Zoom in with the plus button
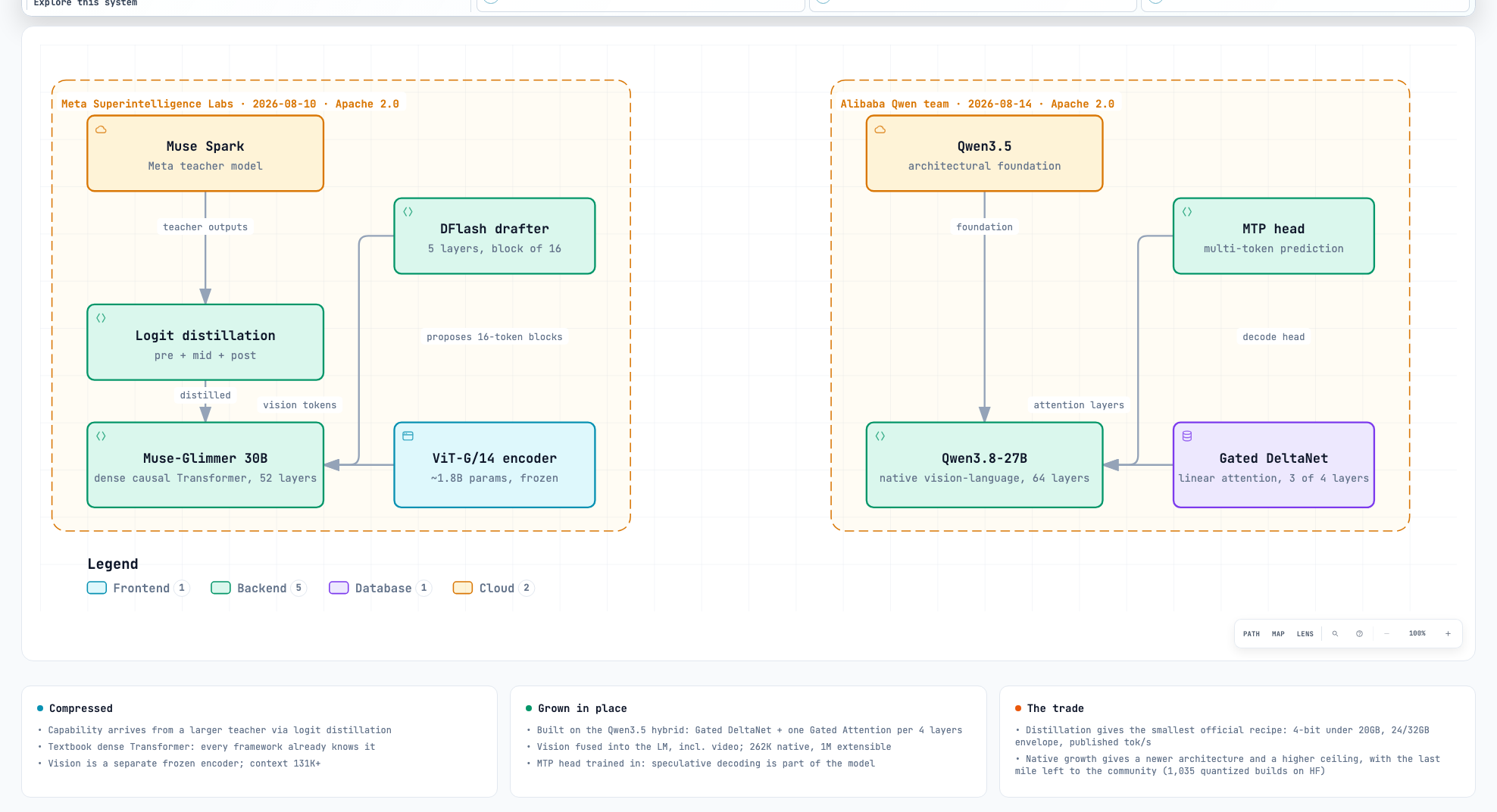 [x=1448, y=634]
